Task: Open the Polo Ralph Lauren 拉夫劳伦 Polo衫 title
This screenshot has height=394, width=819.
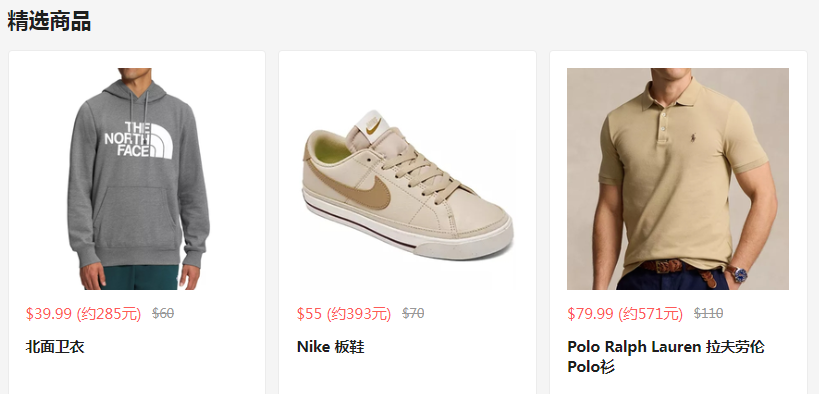Action: (666, 357)
